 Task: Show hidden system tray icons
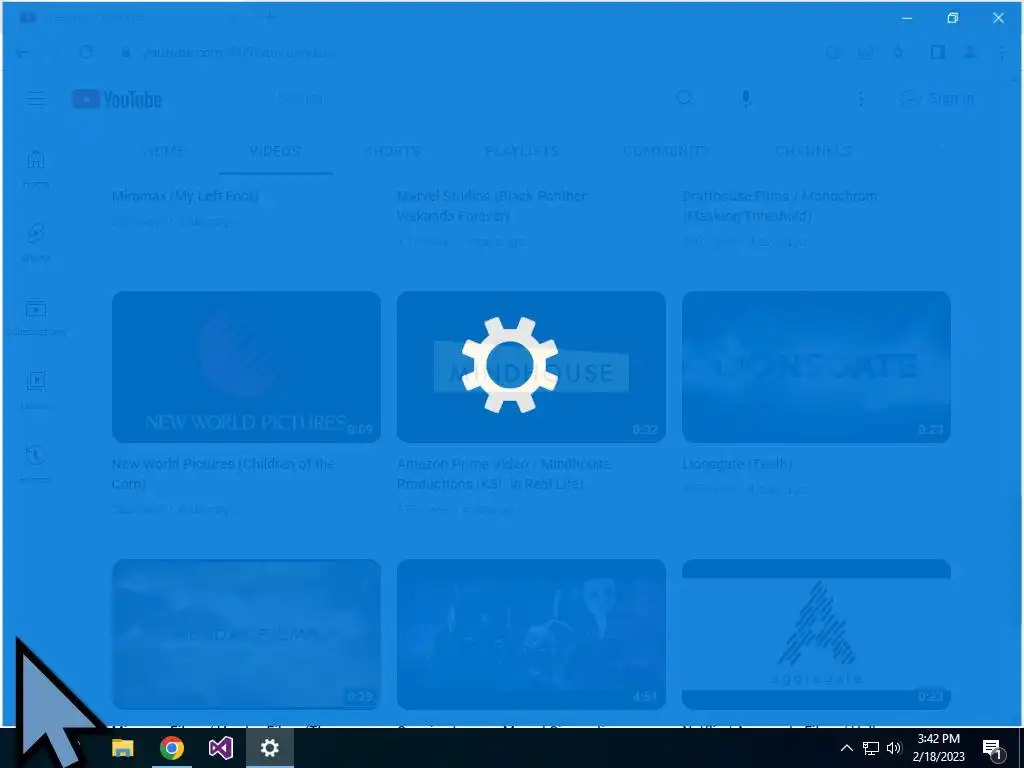pyautogui.click(x=846, y=748)
